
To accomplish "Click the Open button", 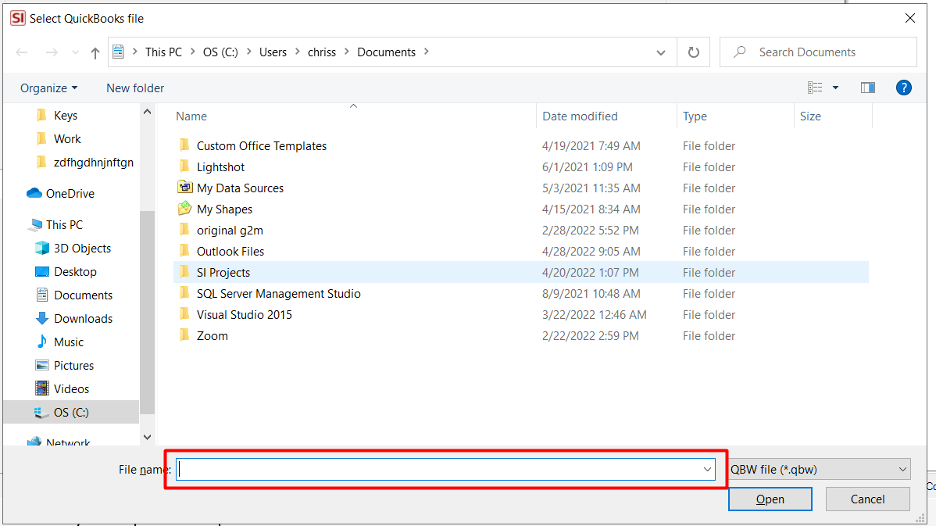I will tap(770, 499).
